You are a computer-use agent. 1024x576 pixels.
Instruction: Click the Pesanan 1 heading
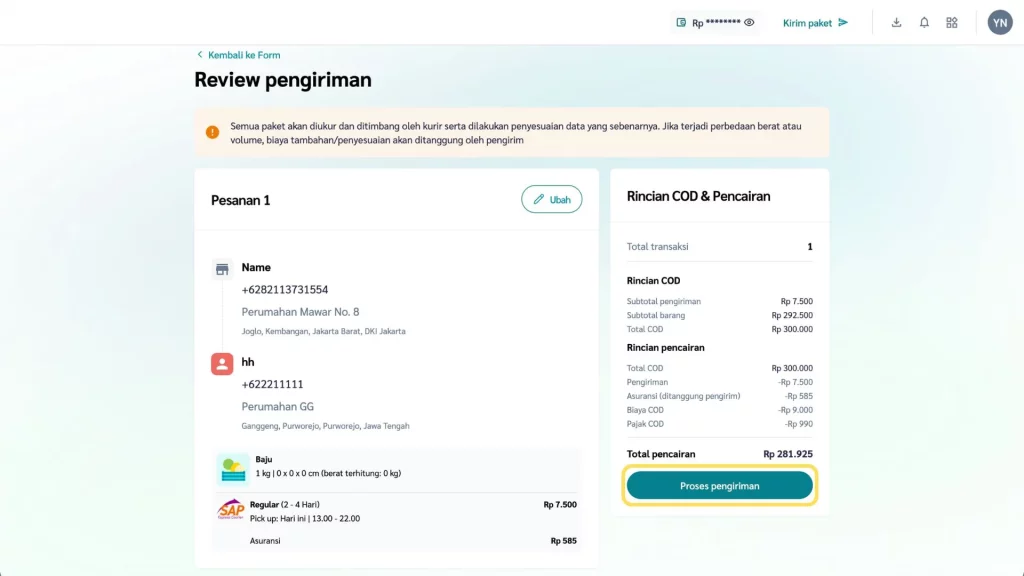coord(240,200)
